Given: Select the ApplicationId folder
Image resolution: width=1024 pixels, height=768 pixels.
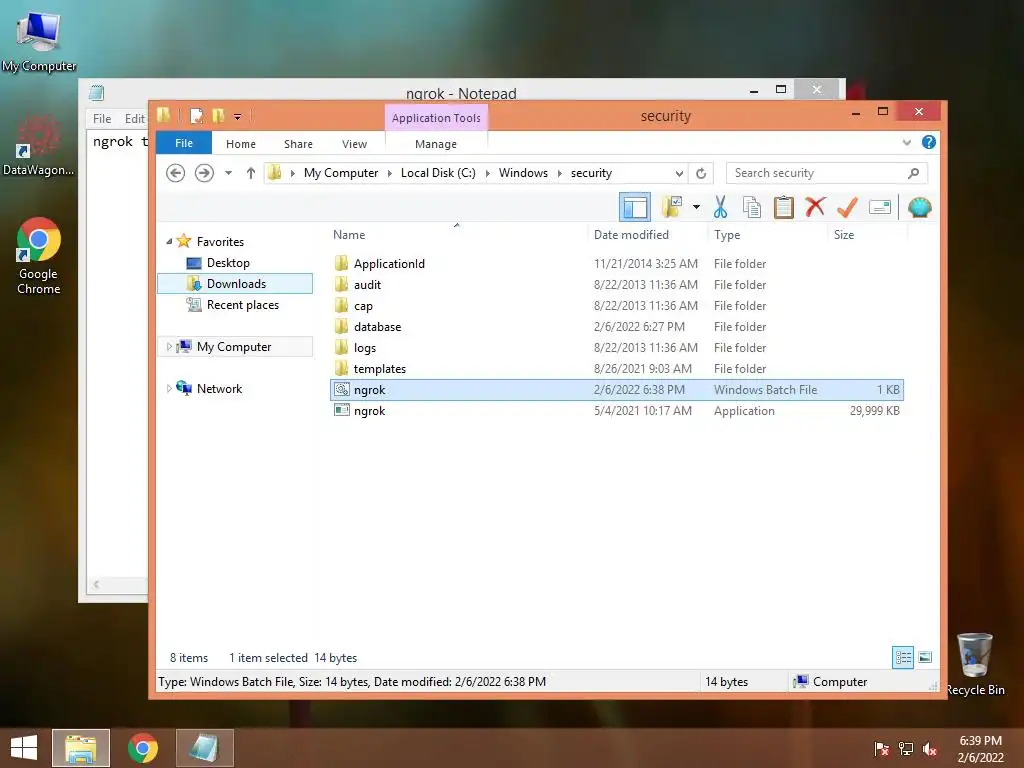Looking at the screenshot, I should [389, 264].
